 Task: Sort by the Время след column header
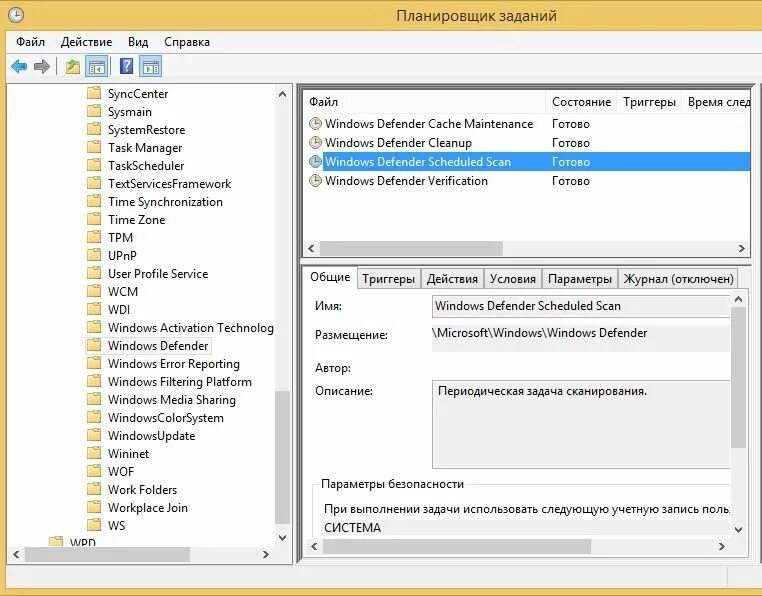coord(716,102)
